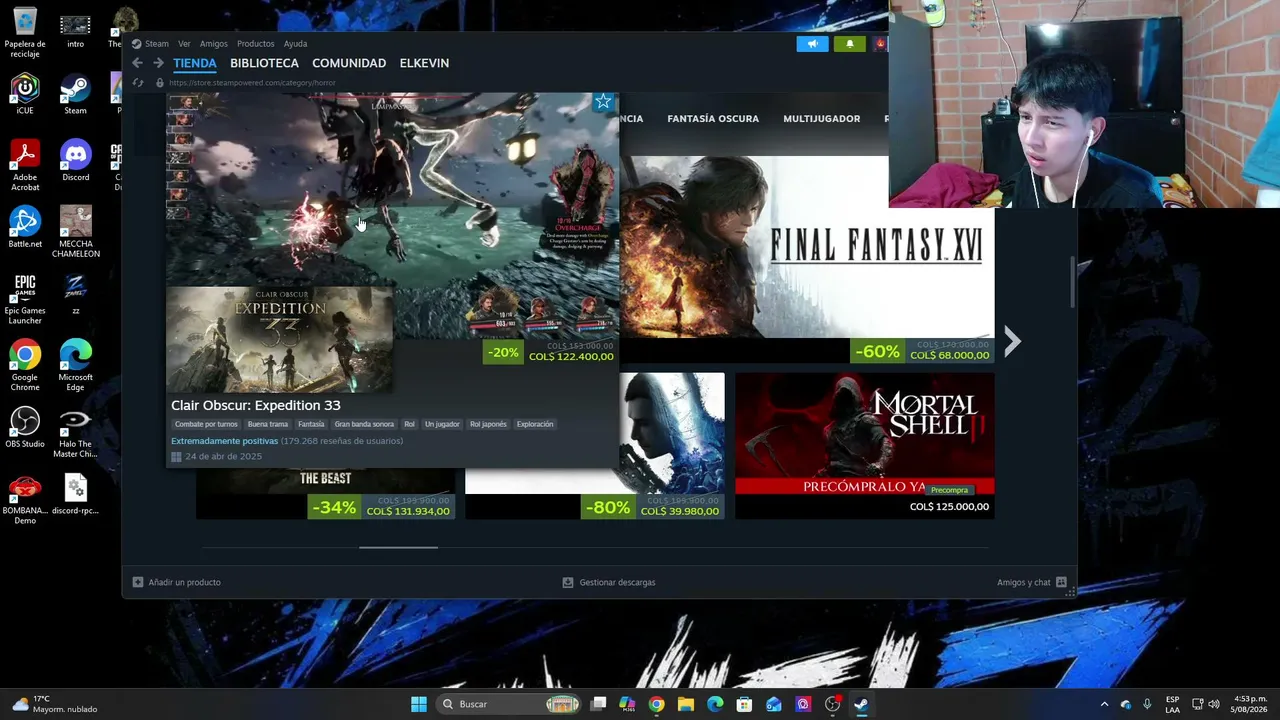Click the plus icon beside Añadir un producto

(x=138, y=582)
